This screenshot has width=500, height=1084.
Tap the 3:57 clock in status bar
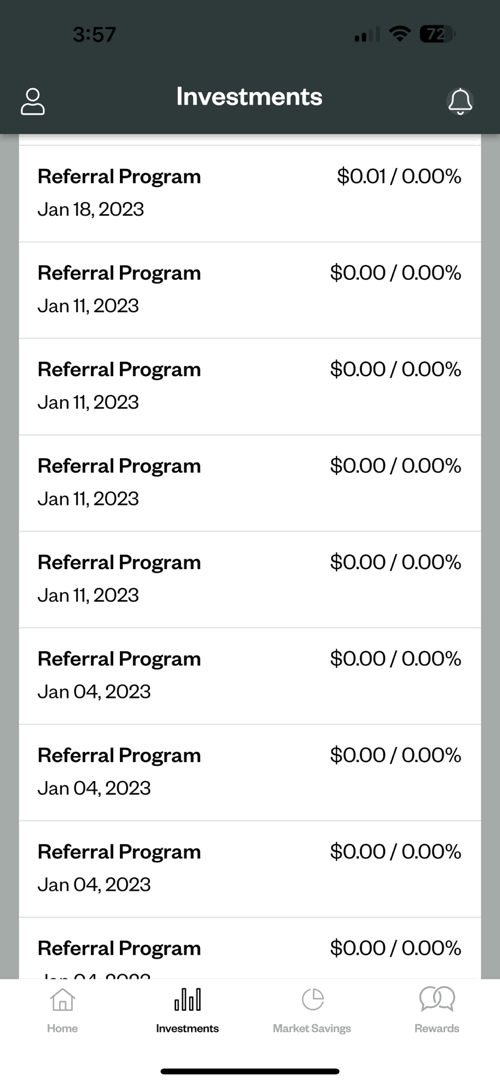click(94, 34)
